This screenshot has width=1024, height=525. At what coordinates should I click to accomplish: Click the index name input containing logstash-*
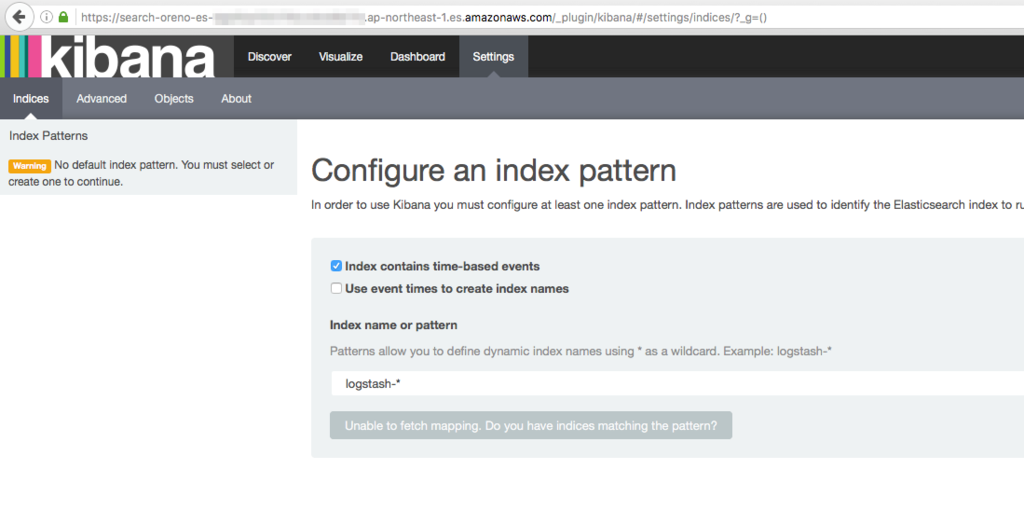(x=677, y=384)
